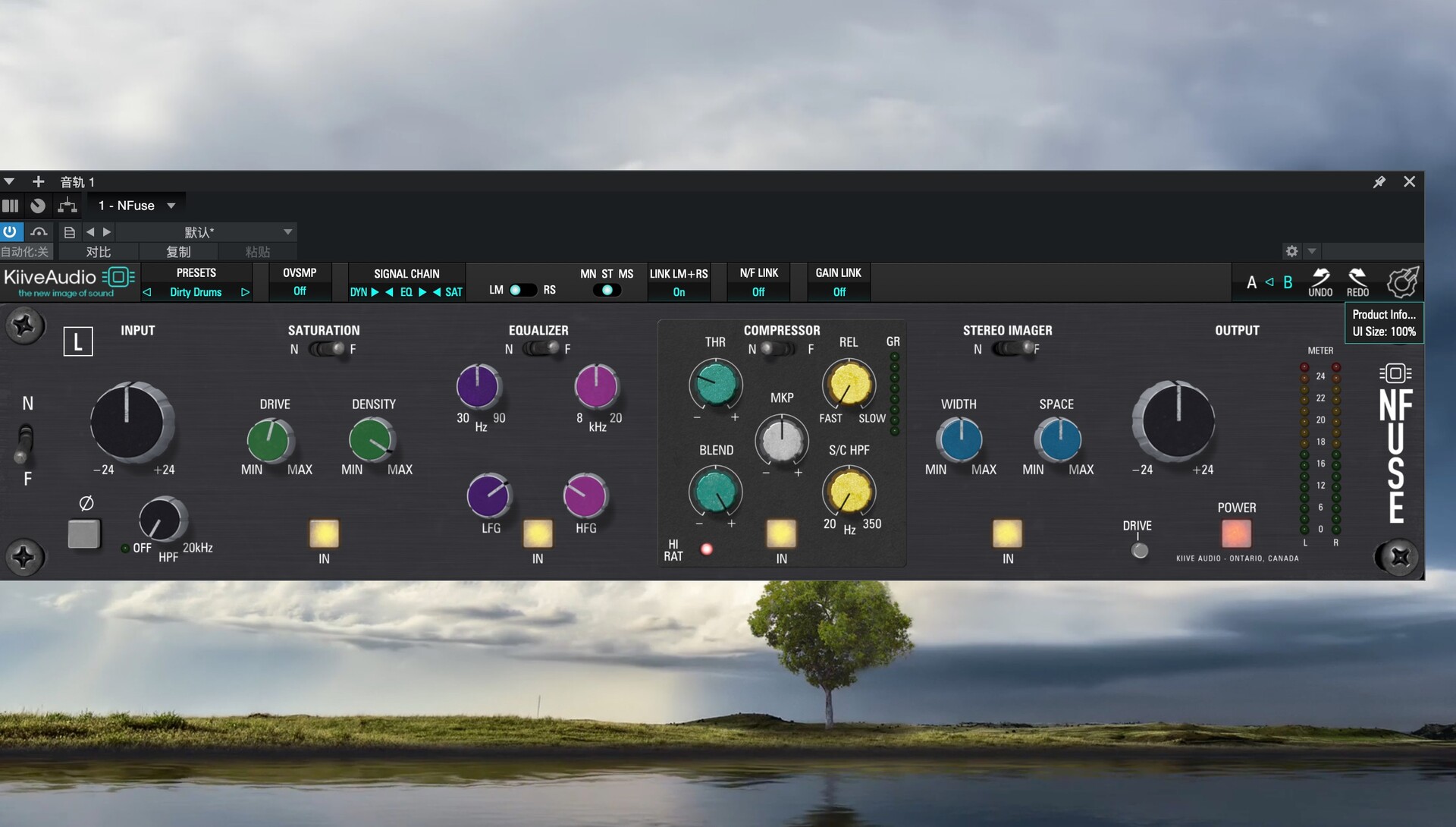1456x827 pixels.
Task: Toggle the plugin bypass power icon
Action: pyautogui.click(x=10, y=231)
